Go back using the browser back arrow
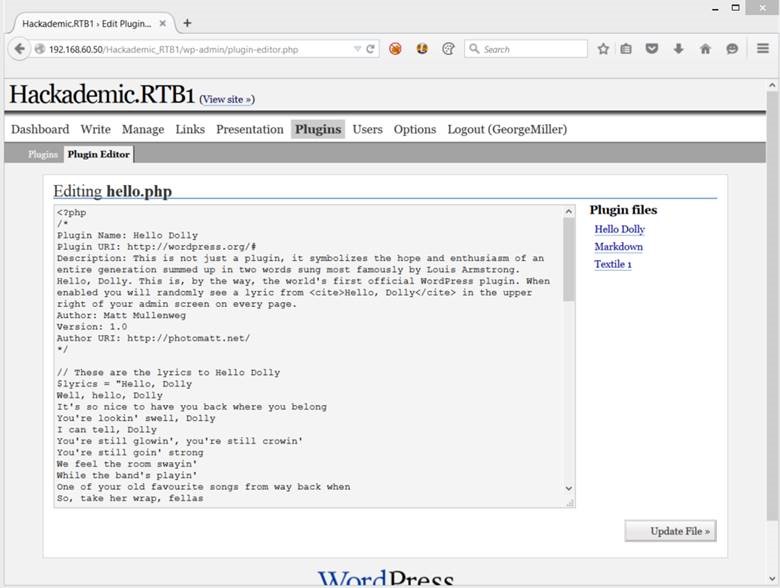The width and height of the screenshot is (780, 588). coord(19,49)
